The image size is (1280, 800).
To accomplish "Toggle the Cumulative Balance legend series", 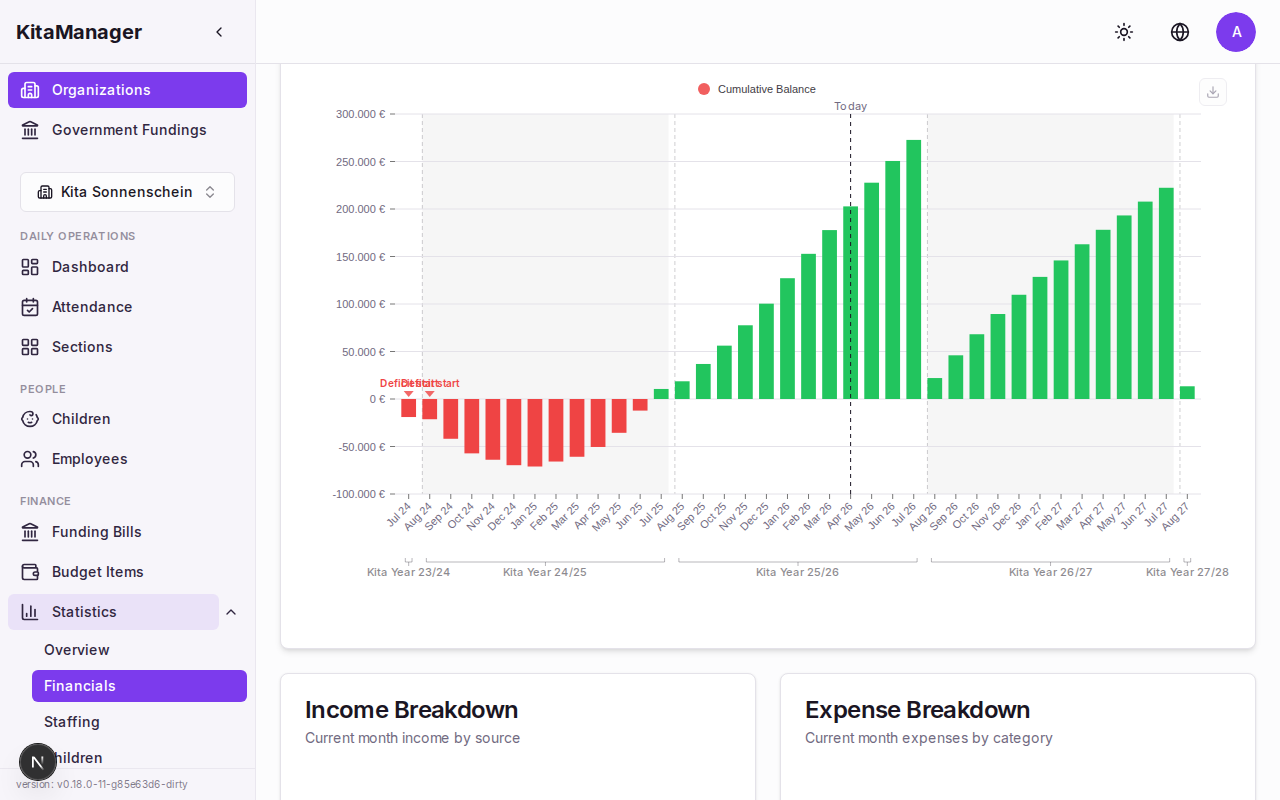I will (757, 89).
